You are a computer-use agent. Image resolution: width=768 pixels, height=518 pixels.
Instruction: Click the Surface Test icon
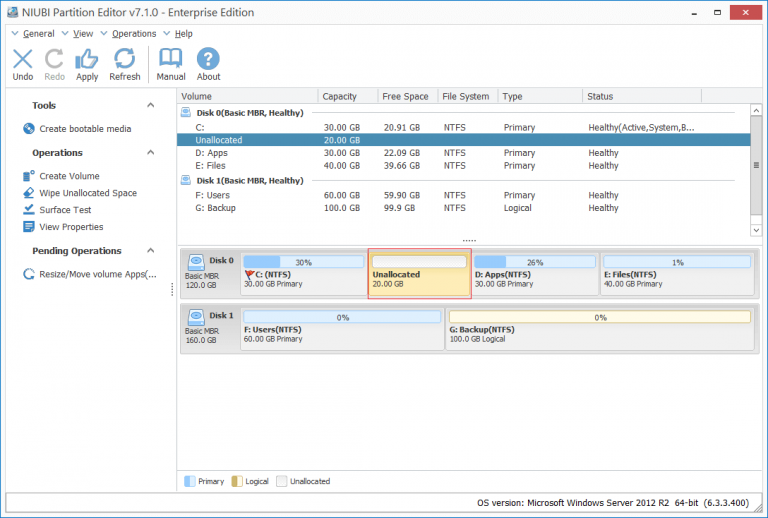pyautogui.click(x=28, y=210)
